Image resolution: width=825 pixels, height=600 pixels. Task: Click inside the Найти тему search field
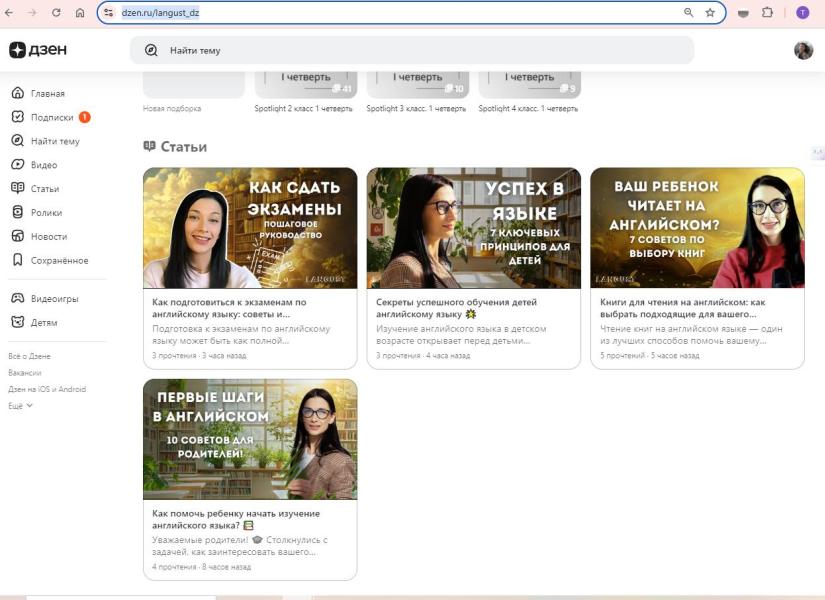click(412, 51)
